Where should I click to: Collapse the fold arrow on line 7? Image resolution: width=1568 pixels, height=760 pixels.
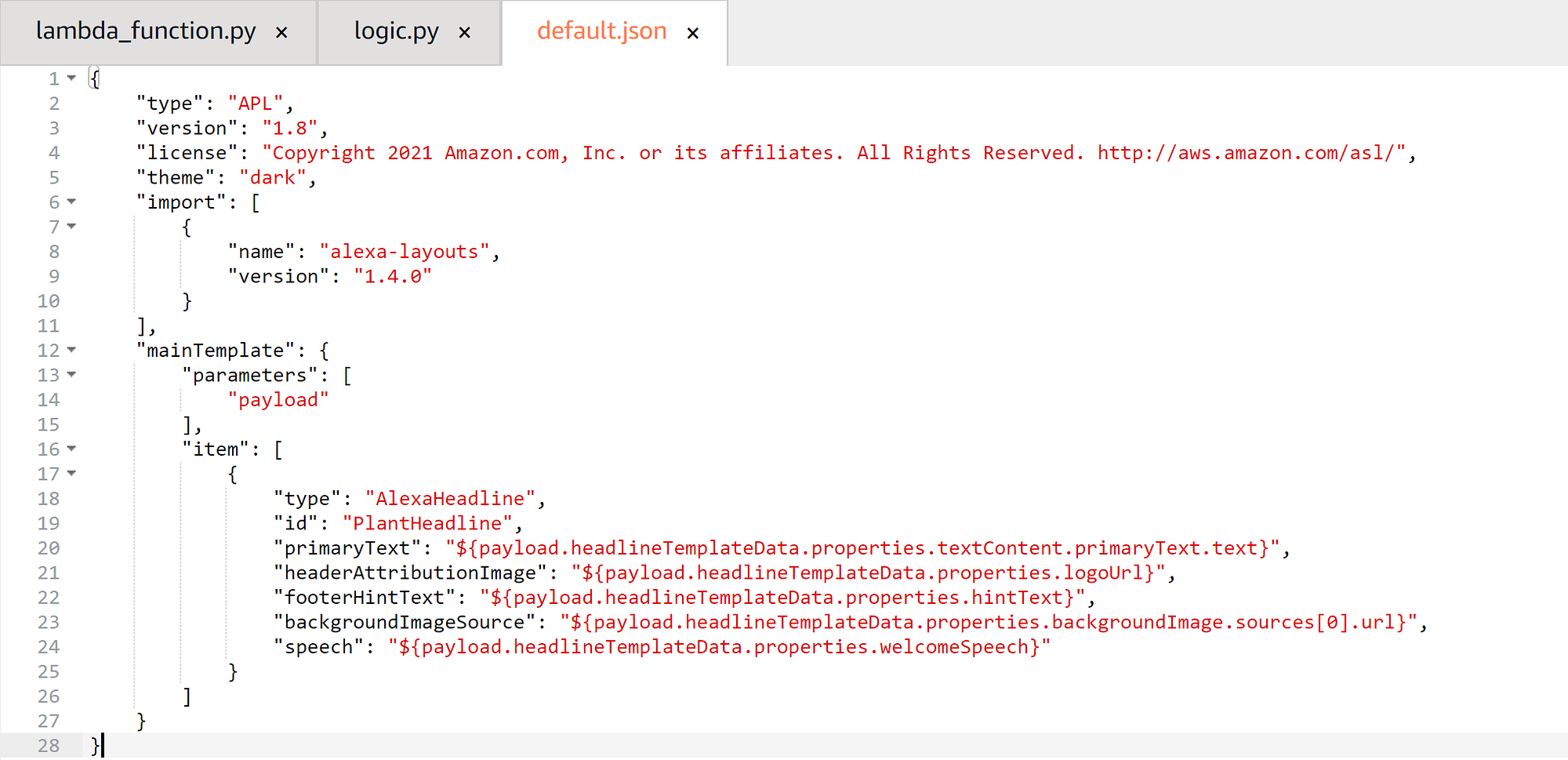(x=71, y=227)
